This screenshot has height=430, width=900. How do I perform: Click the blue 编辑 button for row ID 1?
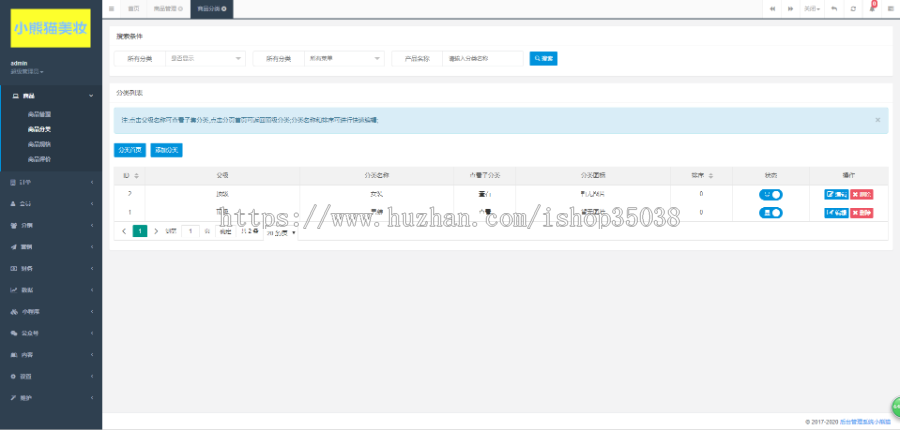(836, 213)
